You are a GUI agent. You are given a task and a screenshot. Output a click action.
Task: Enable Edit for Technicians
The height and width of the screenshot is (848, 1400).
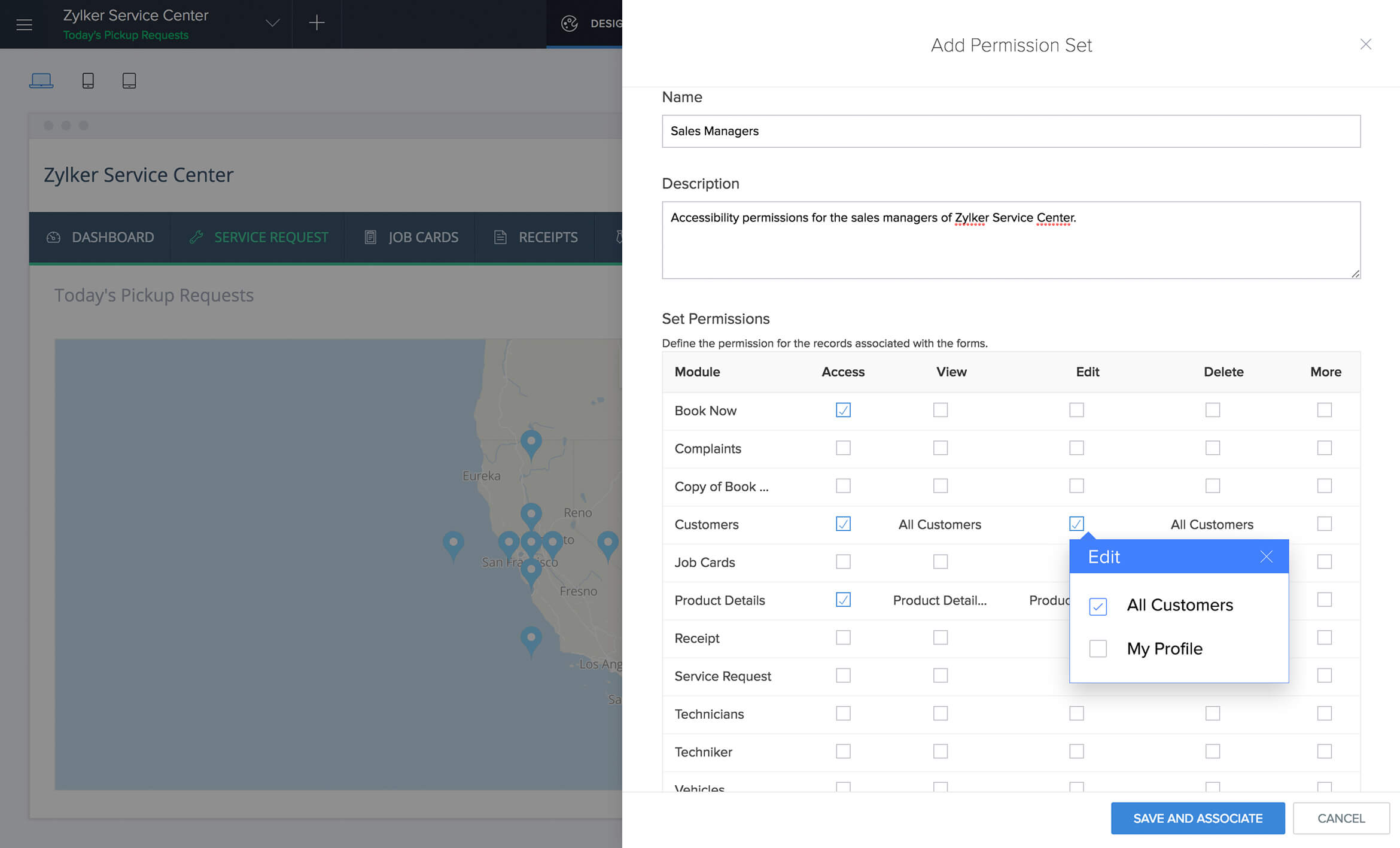[1076, 713]
